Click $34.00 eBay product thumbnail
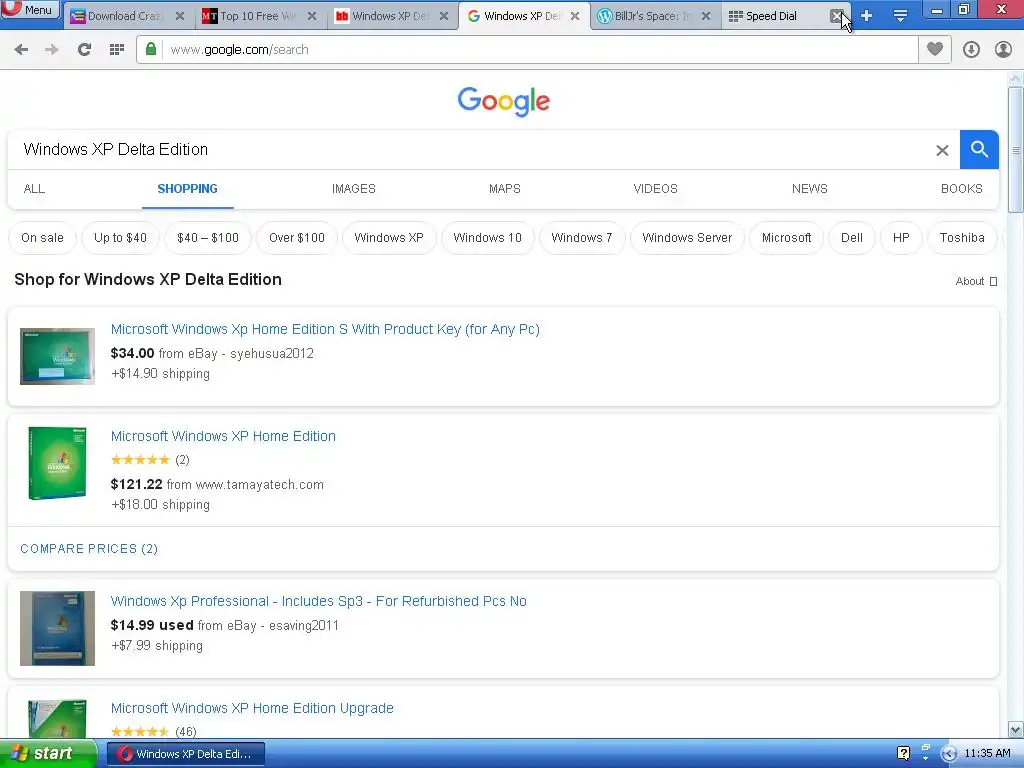Screen dimensions: 1024x768 [57, 357]
